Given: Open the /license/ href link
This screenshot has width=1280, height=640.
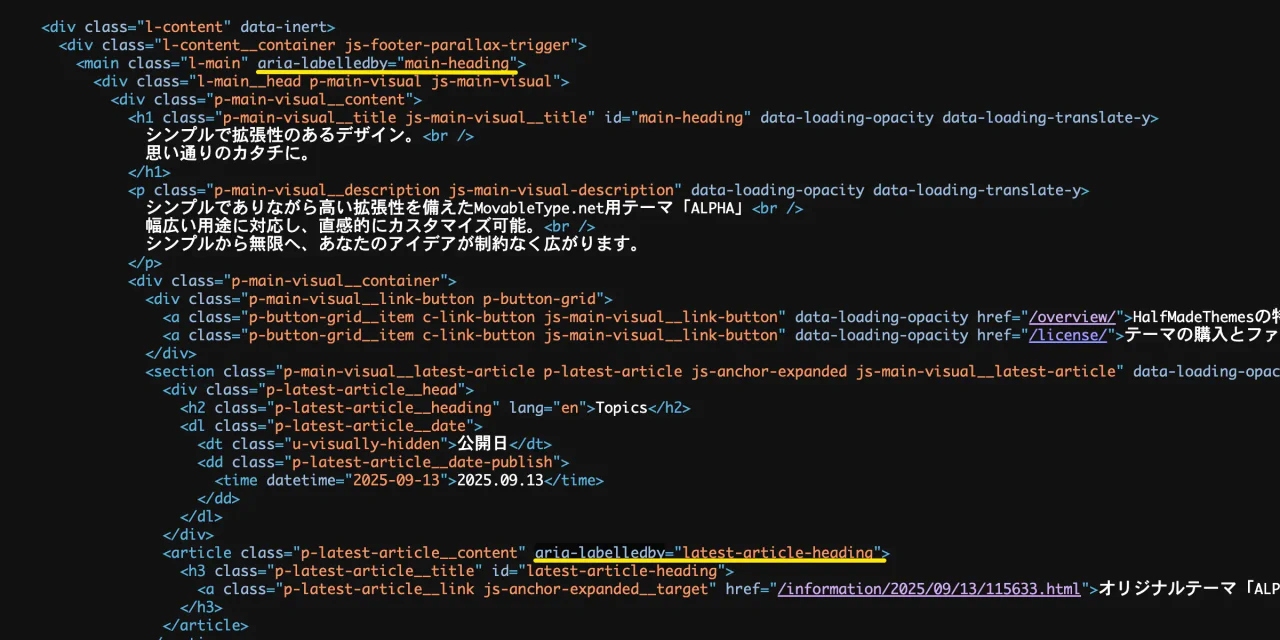Looking at the screenshot, I should pos(1067,335).
